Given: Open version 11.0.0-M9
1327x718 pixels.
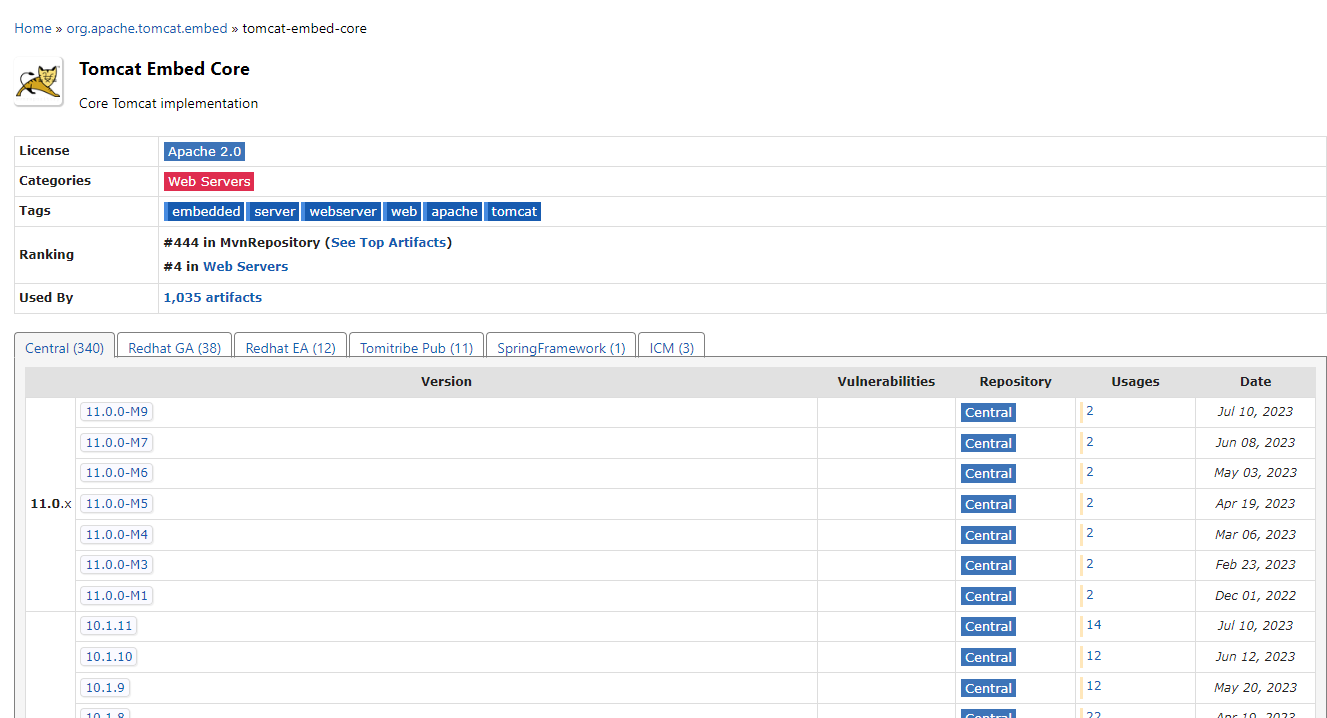Looking at the screenshot, I should click(117, 411).
